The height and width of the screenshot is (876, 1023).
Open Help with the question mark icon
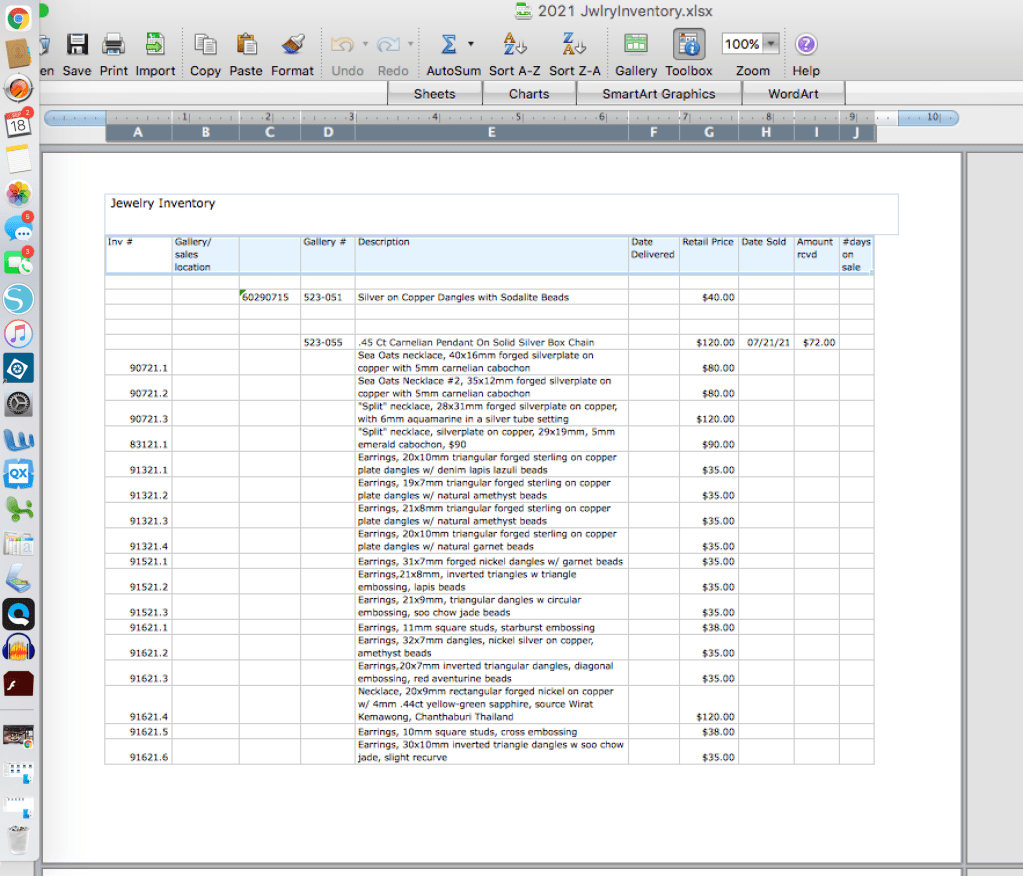coord(806,45)
